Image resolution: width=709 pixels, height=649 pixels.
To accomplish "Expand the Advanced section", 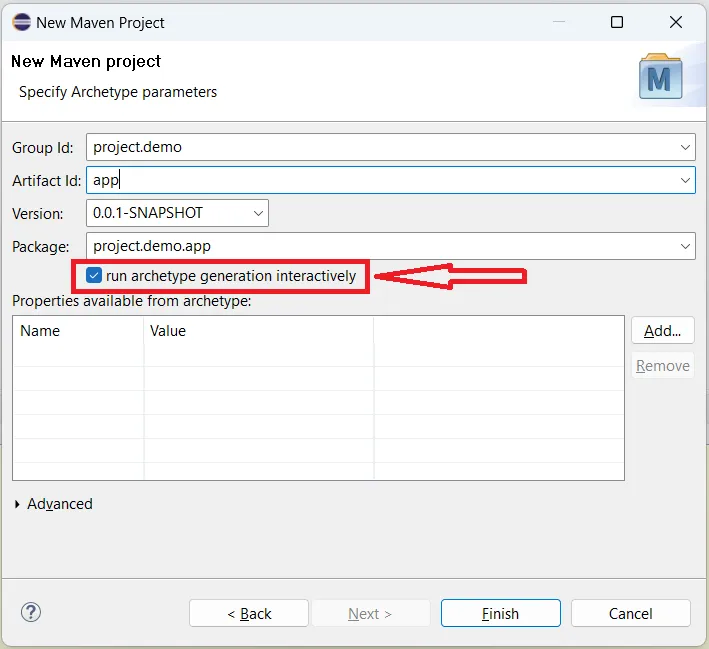I will coord(17,504).
